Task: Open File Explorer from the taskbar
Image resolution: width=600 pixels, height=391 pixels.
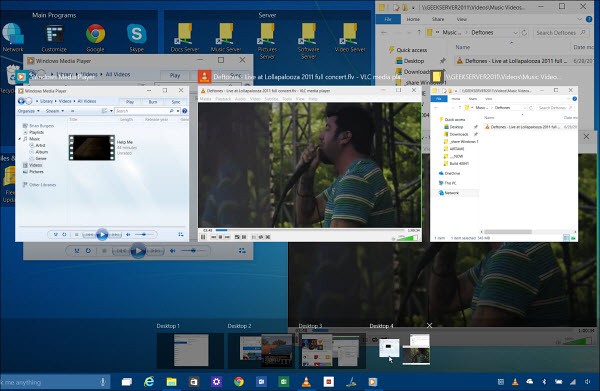Action: (x=171, y=381)
